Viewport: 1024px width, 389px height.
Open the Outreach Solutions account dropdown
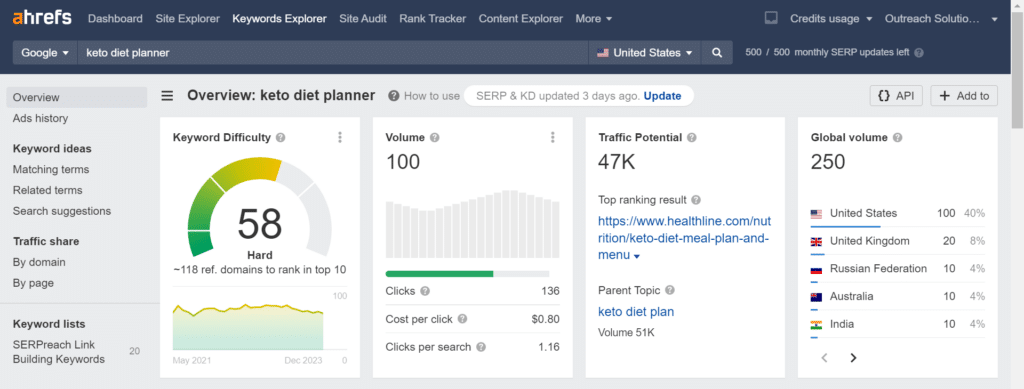point(942,18)
